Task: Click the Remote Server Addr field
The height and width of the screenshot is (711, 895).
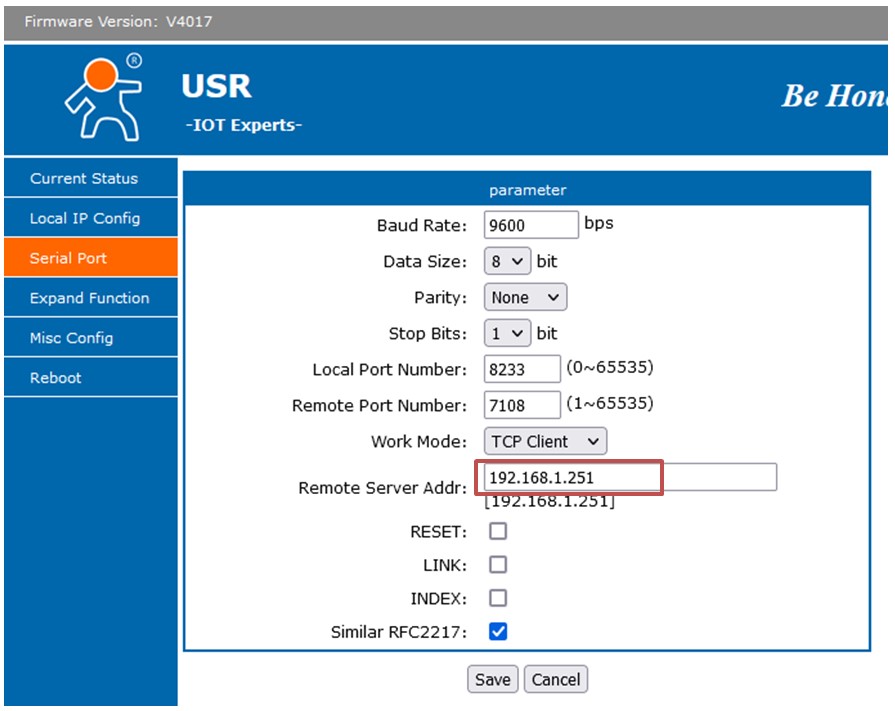Action: pyautogui.click(x=630, y=477)
